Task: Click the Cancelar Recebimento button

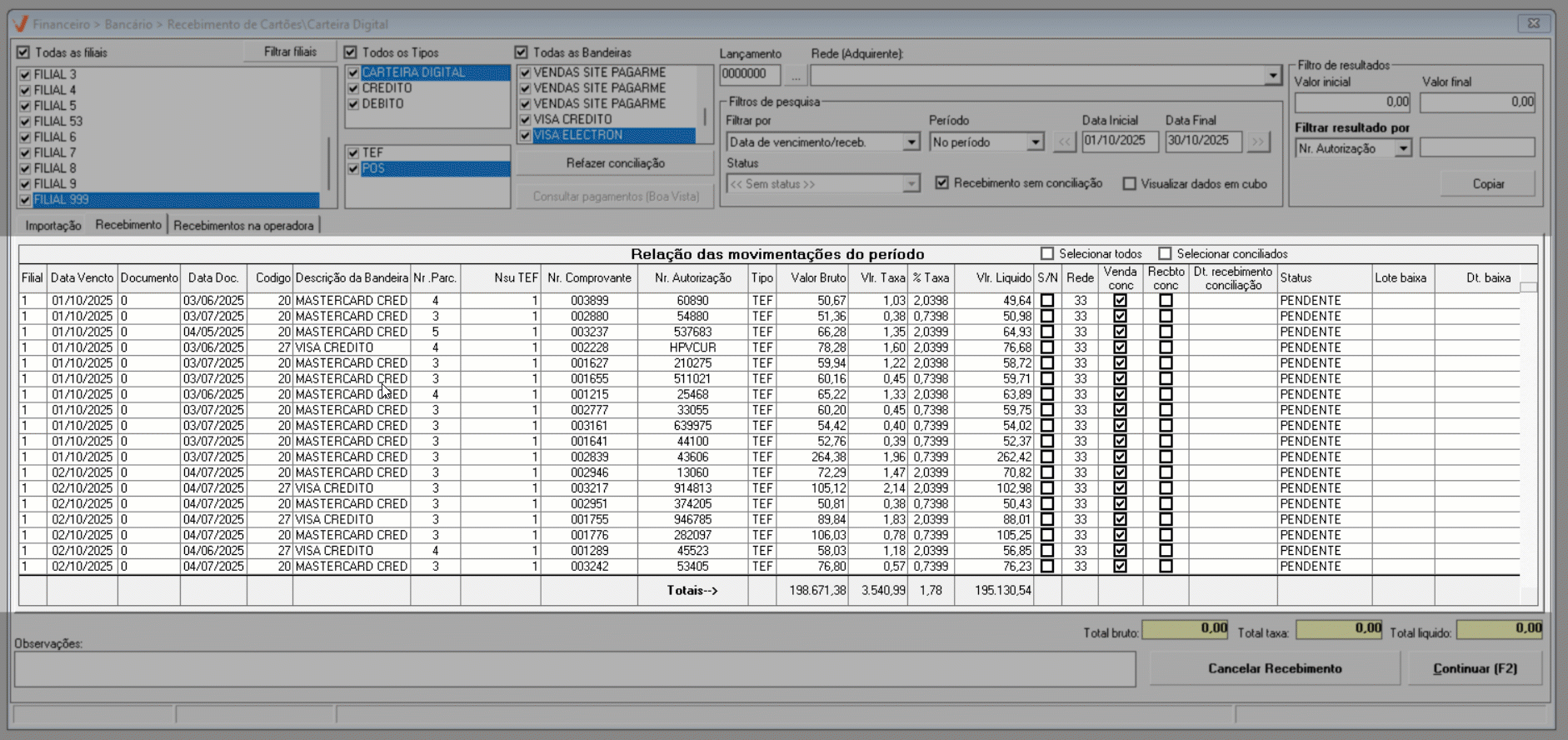Action: pyautogui.click(x=1274, y=668)
